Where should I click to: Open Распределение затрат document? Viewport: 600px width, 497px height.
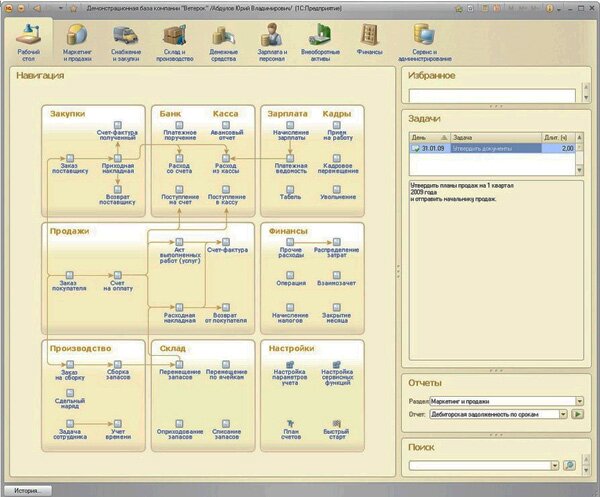(x=337, y=248)
